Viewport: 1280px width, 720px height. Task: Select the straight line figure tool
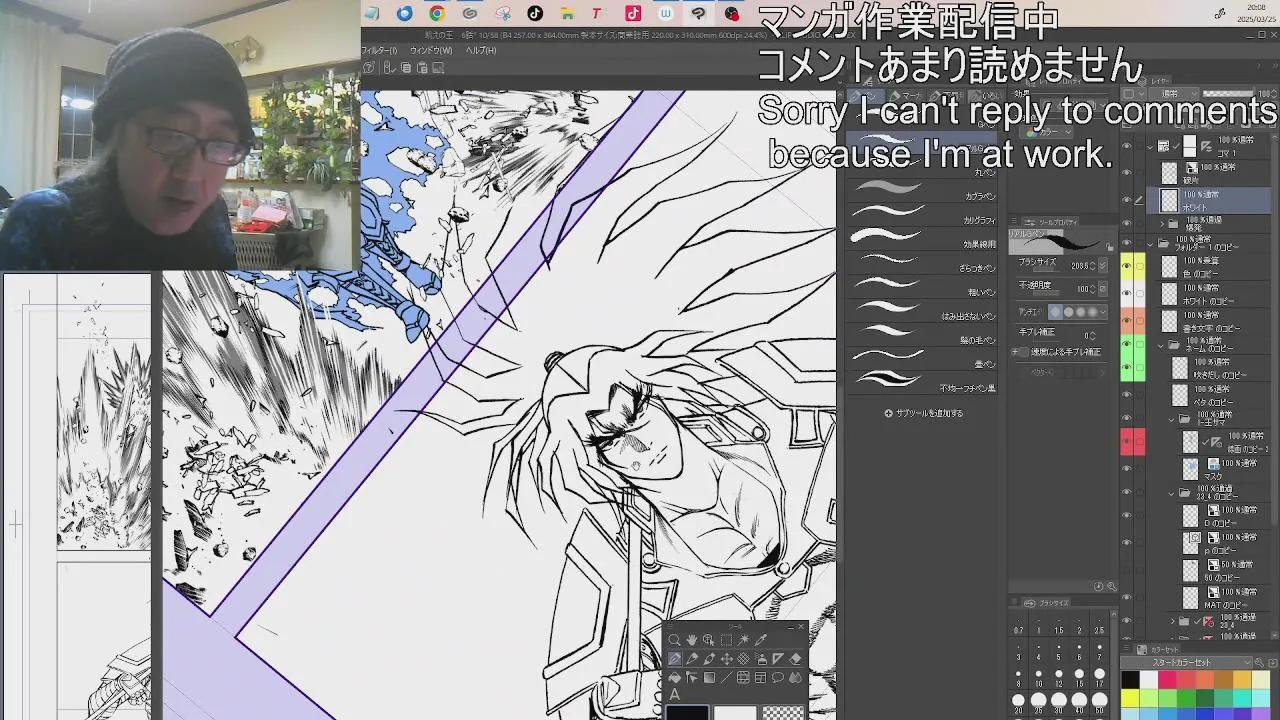[x=727, y=677]
